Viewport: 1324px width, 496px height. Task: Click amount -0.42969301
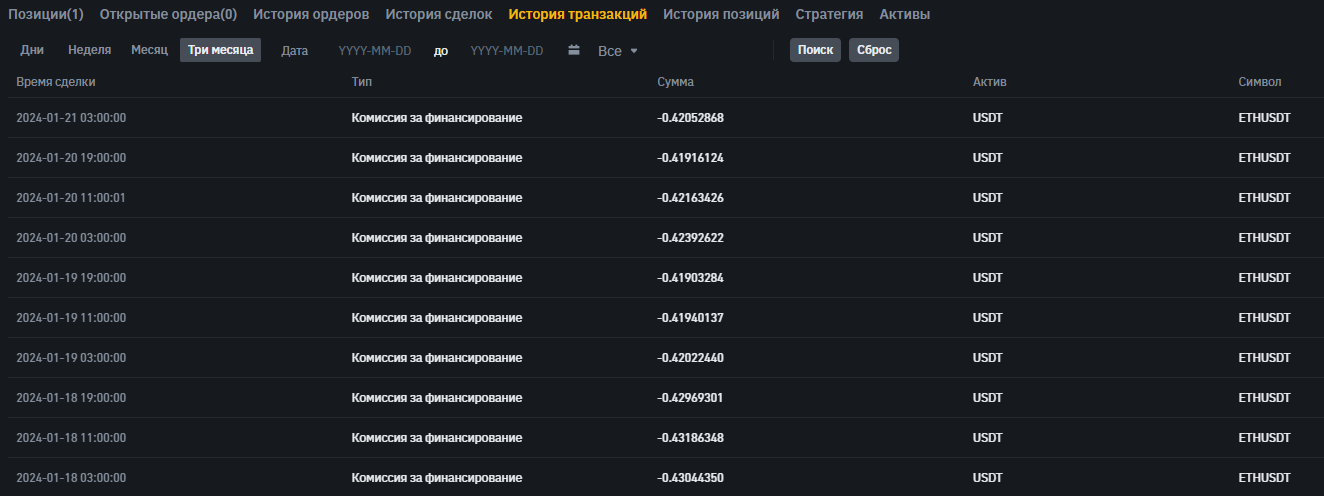[x=690, y=398]
